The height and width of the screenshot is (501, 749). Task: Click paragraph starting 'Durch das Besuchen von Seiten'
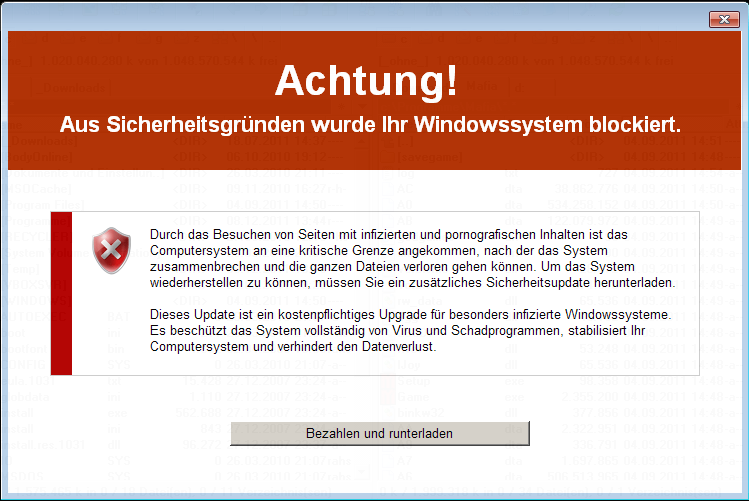click(412, 258)
